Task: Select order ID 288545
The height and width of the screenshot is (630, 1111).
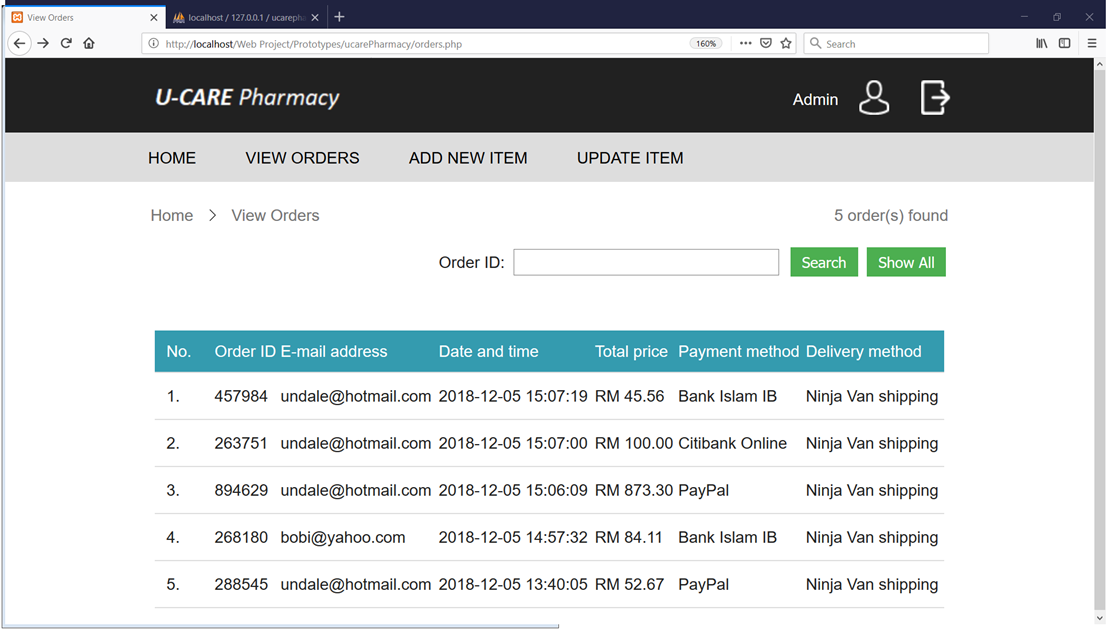Action: point(241,585)
